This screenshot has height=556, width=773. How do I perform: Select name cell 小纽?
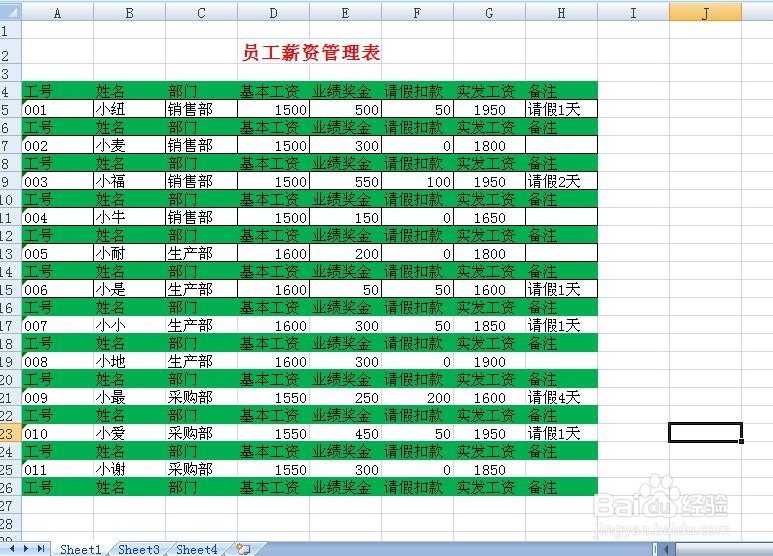tap(130, 109)
